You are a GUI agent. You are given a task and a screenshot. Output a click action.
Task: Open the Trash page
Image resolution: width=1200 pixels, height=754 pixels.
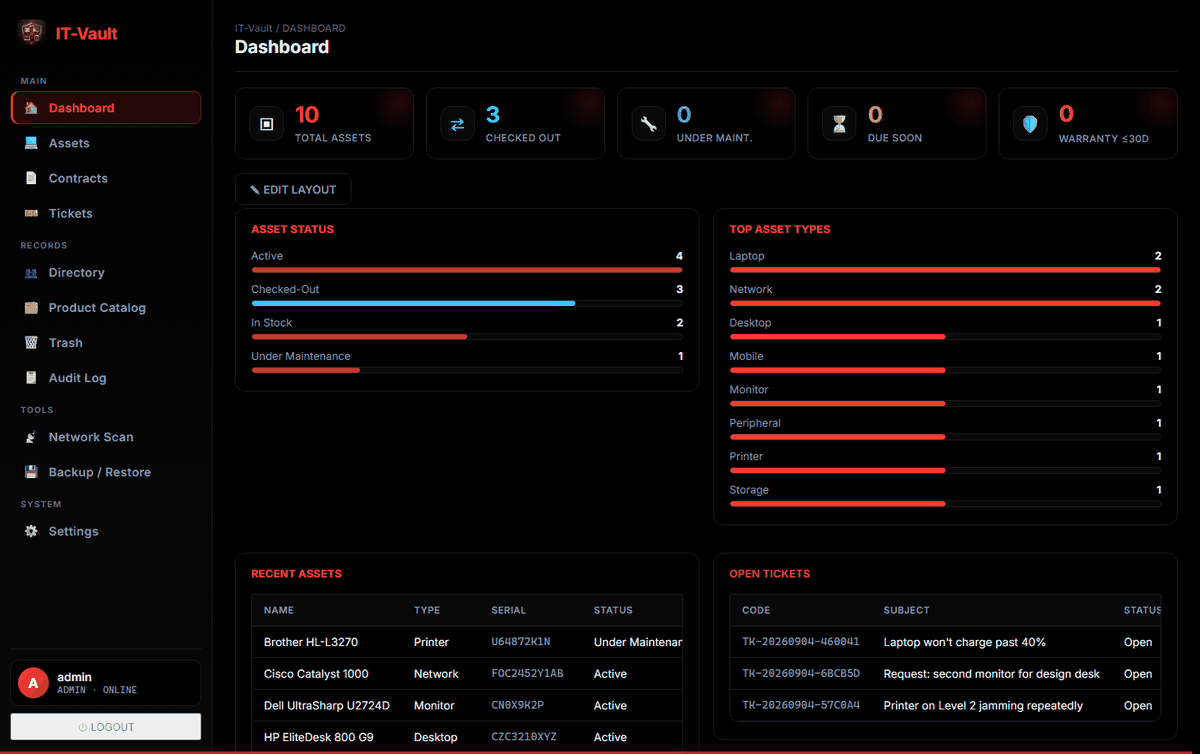tap(106, 342)
